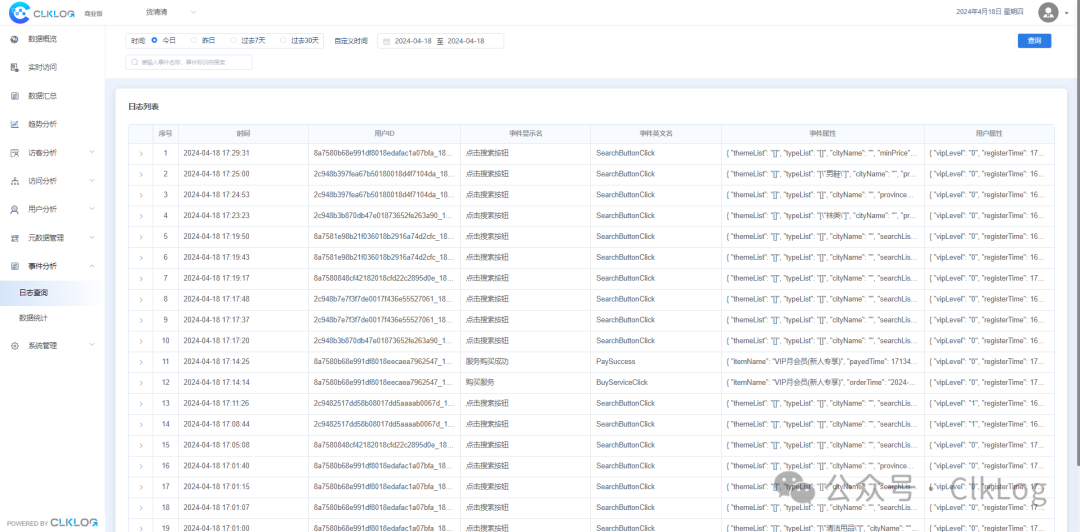Viewport: 1080px width, 532px height.
Task: Open the 实时访问 menu item
Action: (43, 68)
